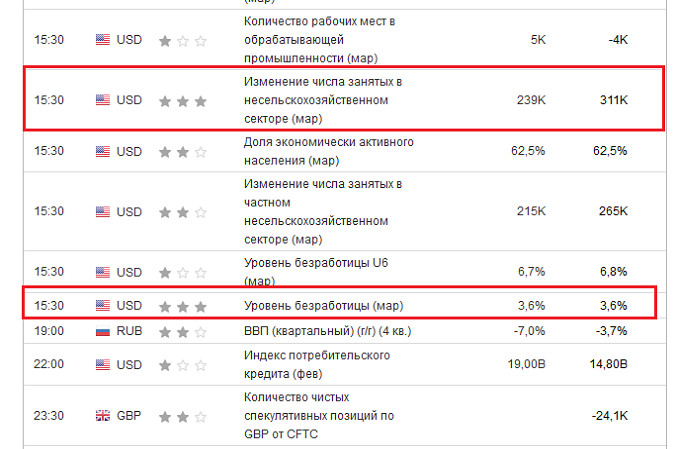Click the -24,1K value in the GBP row
Viewport: 675px width, 449px height.
(608, 415)
